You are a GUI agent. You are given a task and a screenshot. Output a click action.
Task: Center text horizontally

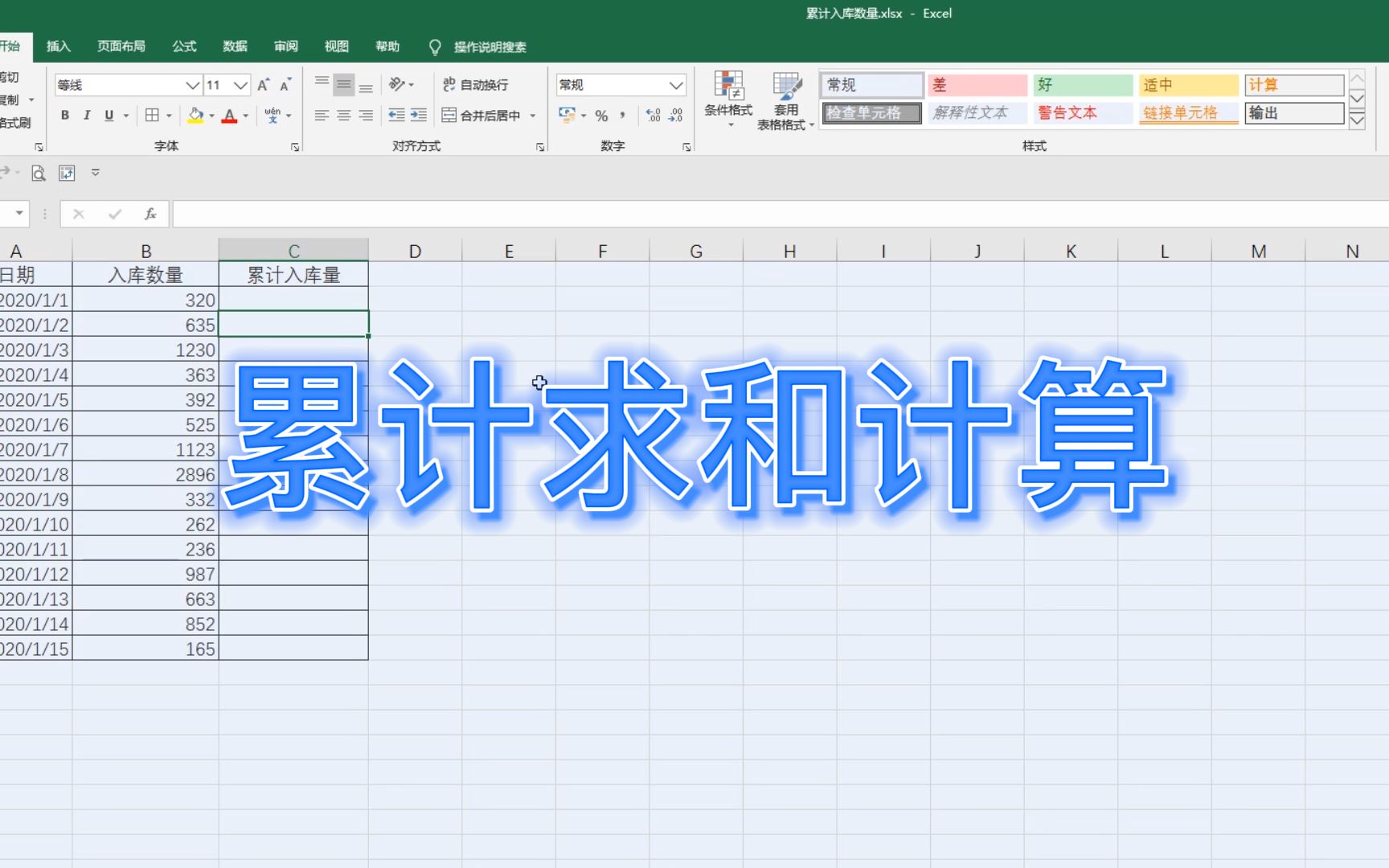click(344, 116)
